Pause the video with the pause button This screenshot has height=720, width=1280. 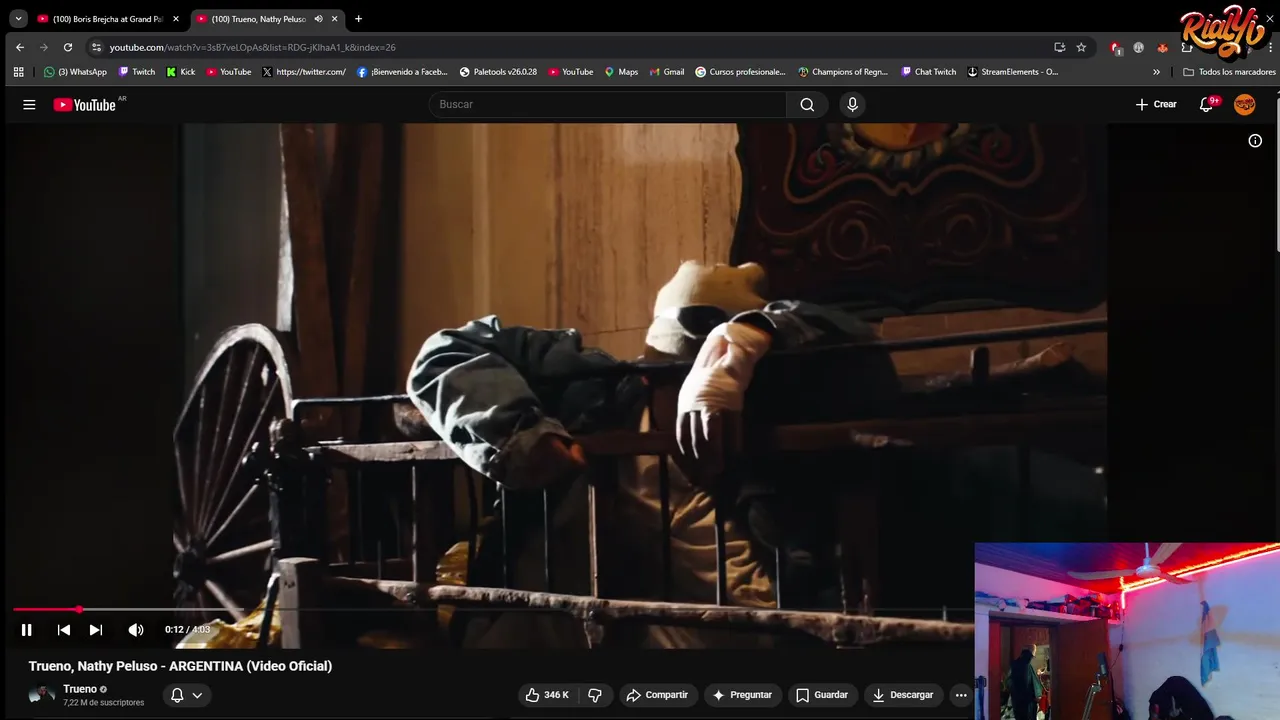(27, 630)
